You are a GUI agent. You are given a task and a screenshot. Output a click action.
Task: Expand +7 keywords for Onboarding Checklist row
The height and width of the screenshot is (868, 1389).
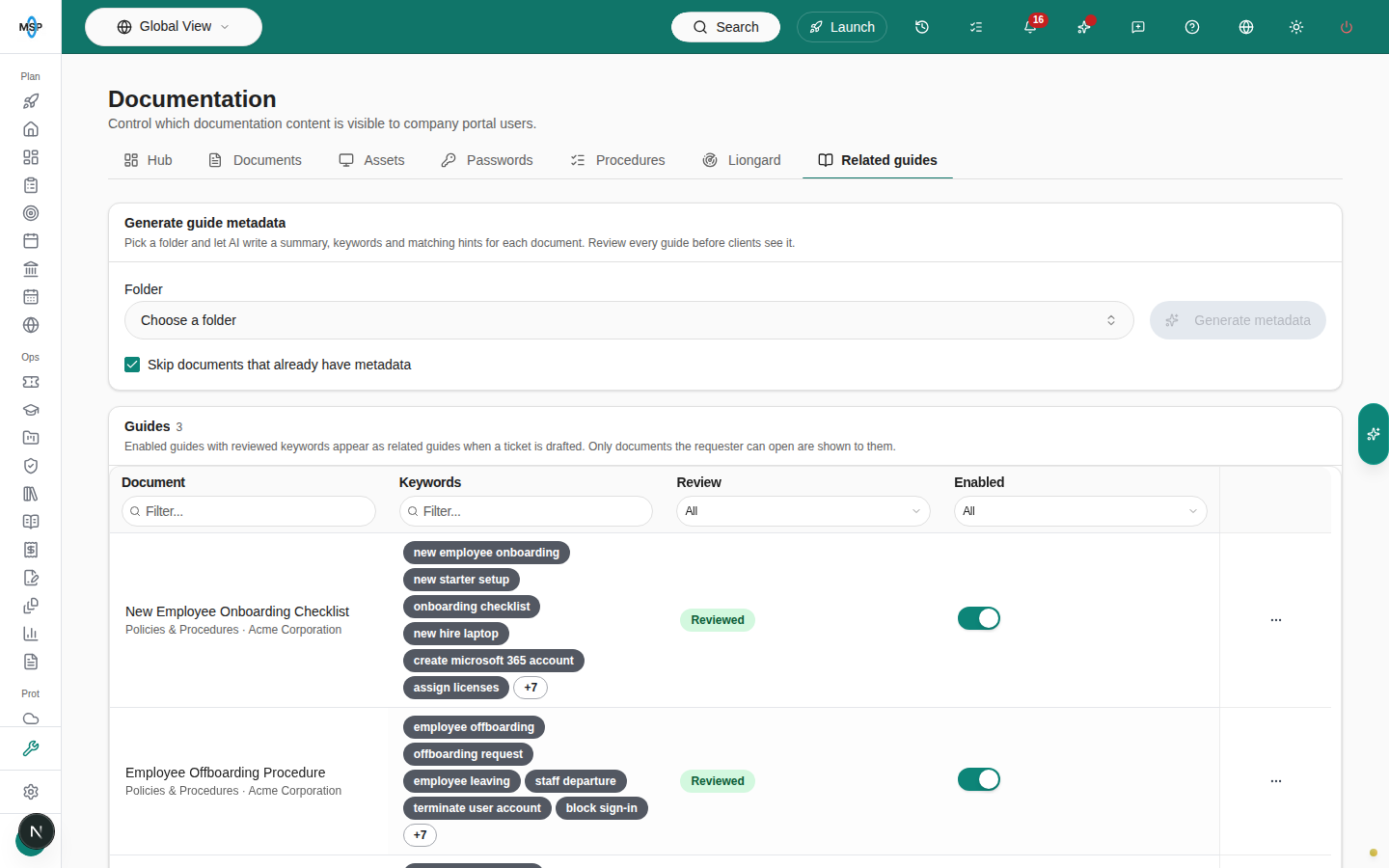coord(531,688)
